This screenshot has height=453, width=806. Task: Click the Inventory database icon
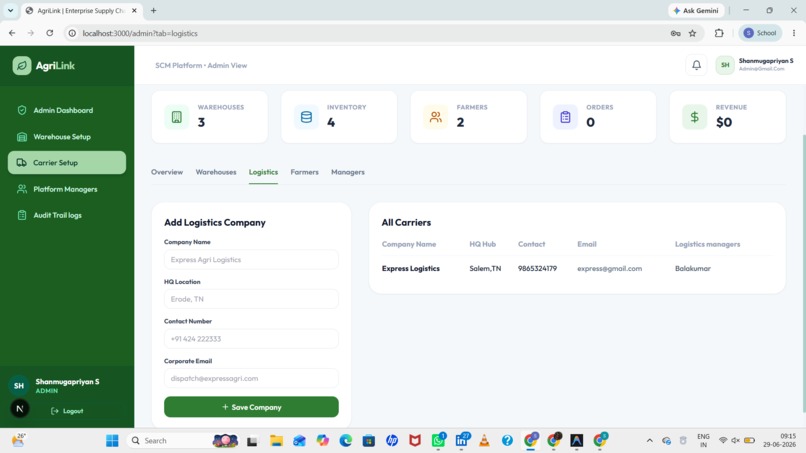click(x=306, y=117)
